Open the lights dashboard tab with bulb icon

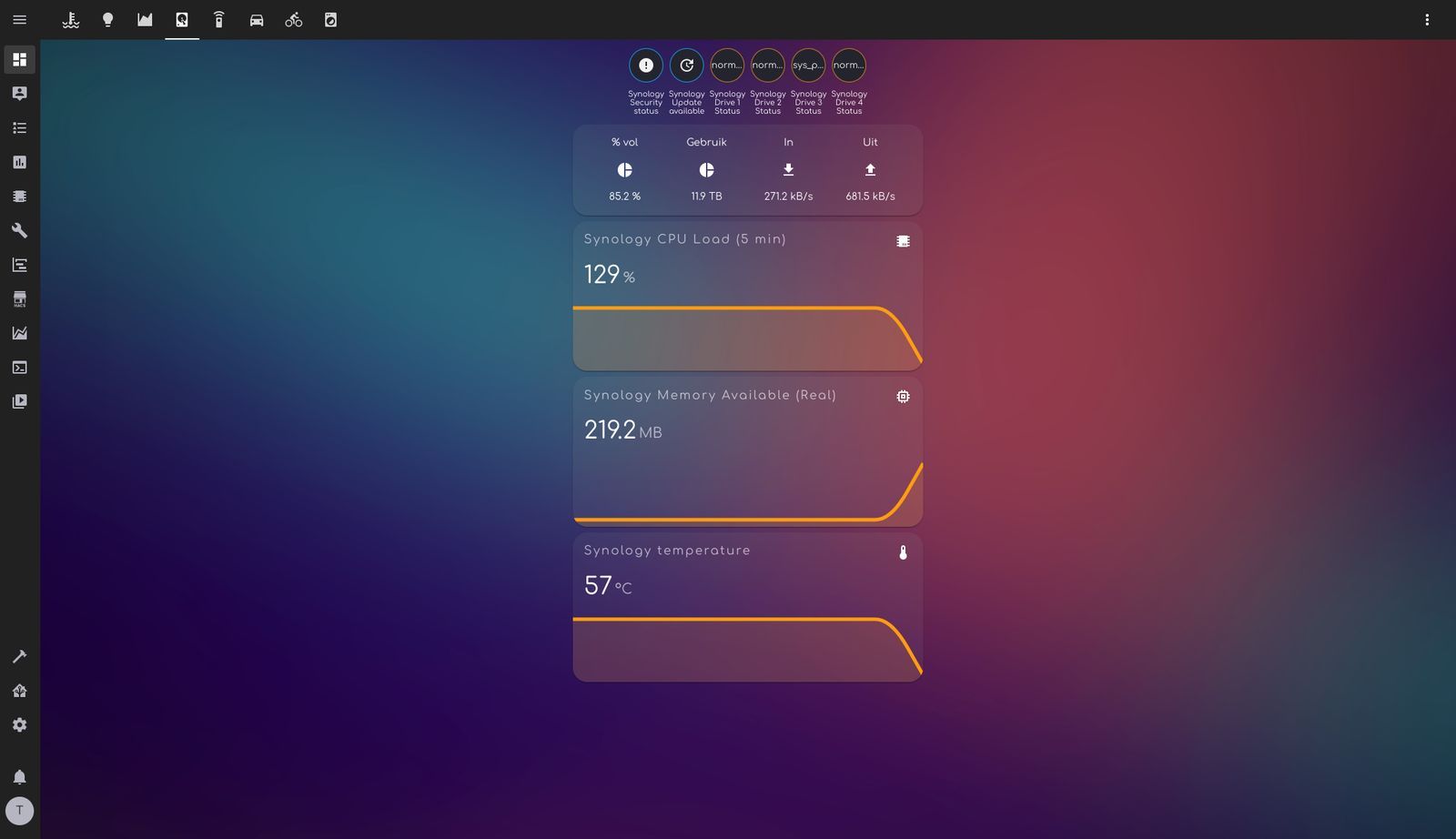tap(108, 19)
